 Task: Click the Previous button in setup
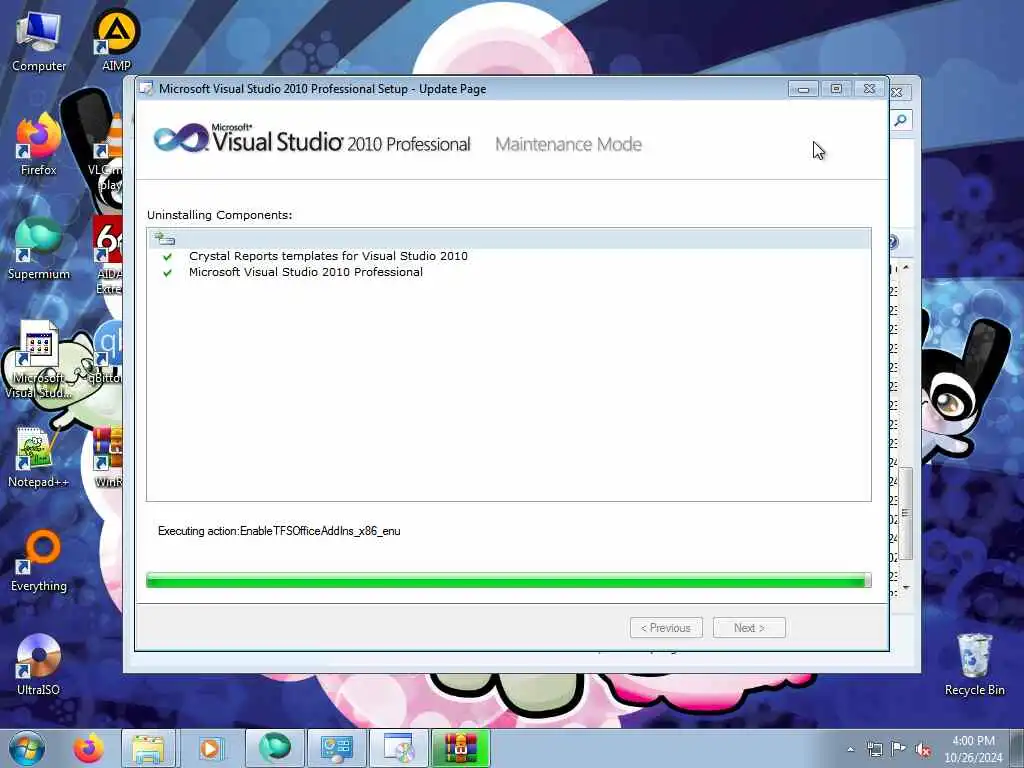[x=666, y=628]
